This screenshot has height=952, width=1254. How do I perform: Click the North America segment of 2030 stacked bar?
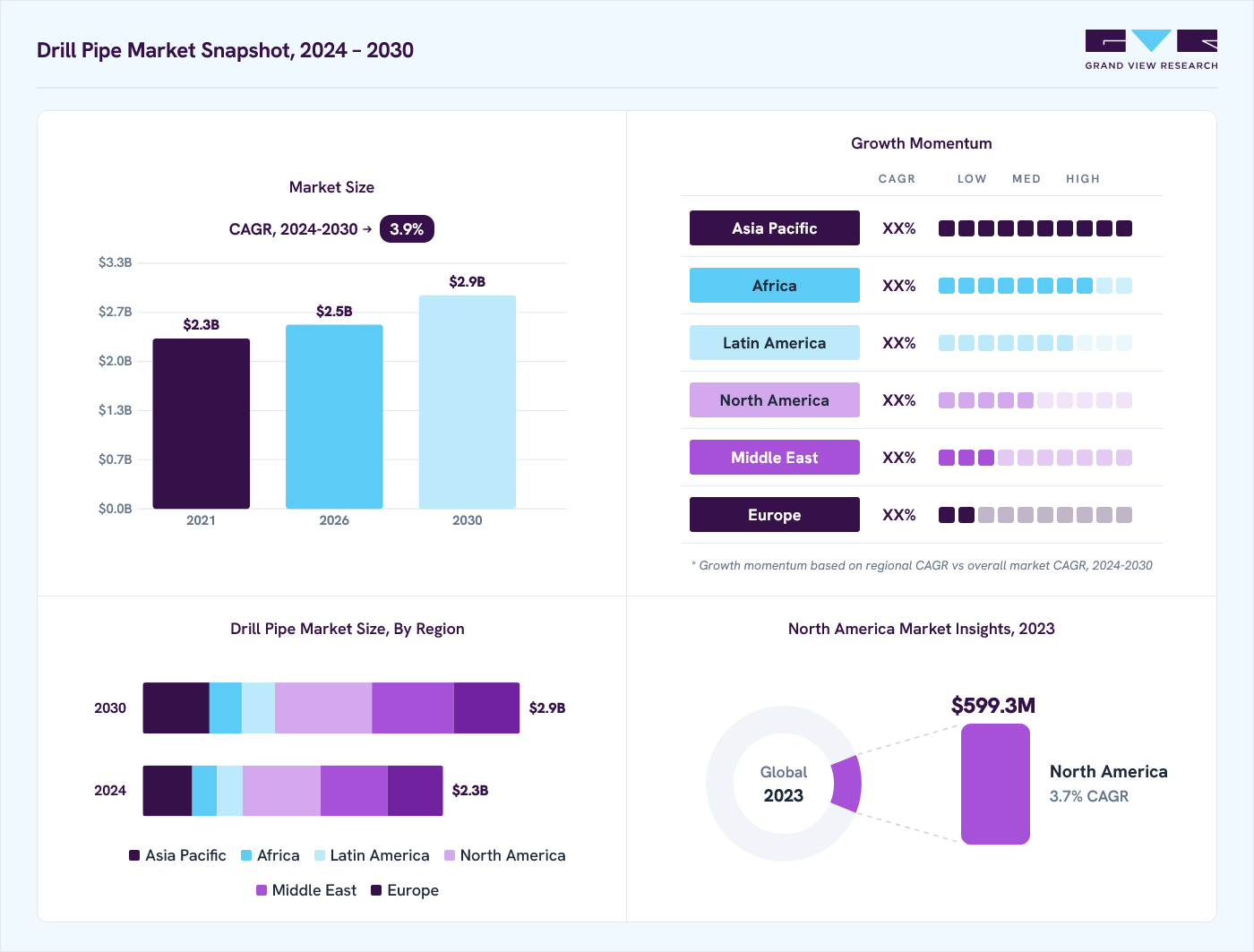[x=323, y=708]
